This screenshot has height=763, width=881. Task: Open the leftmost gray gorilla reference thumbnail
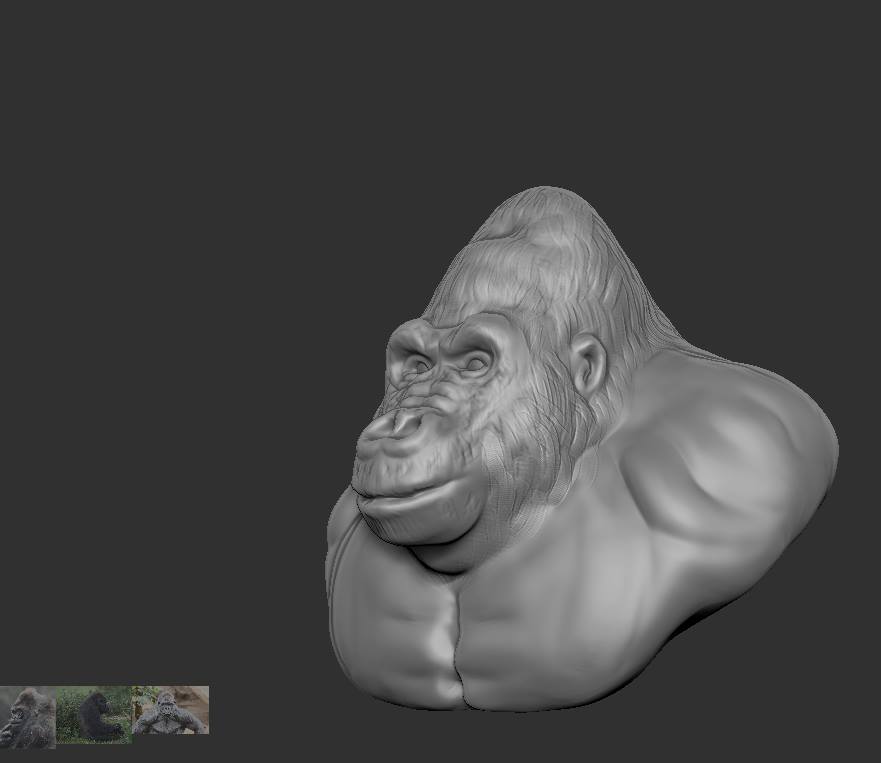click(27, 716)
